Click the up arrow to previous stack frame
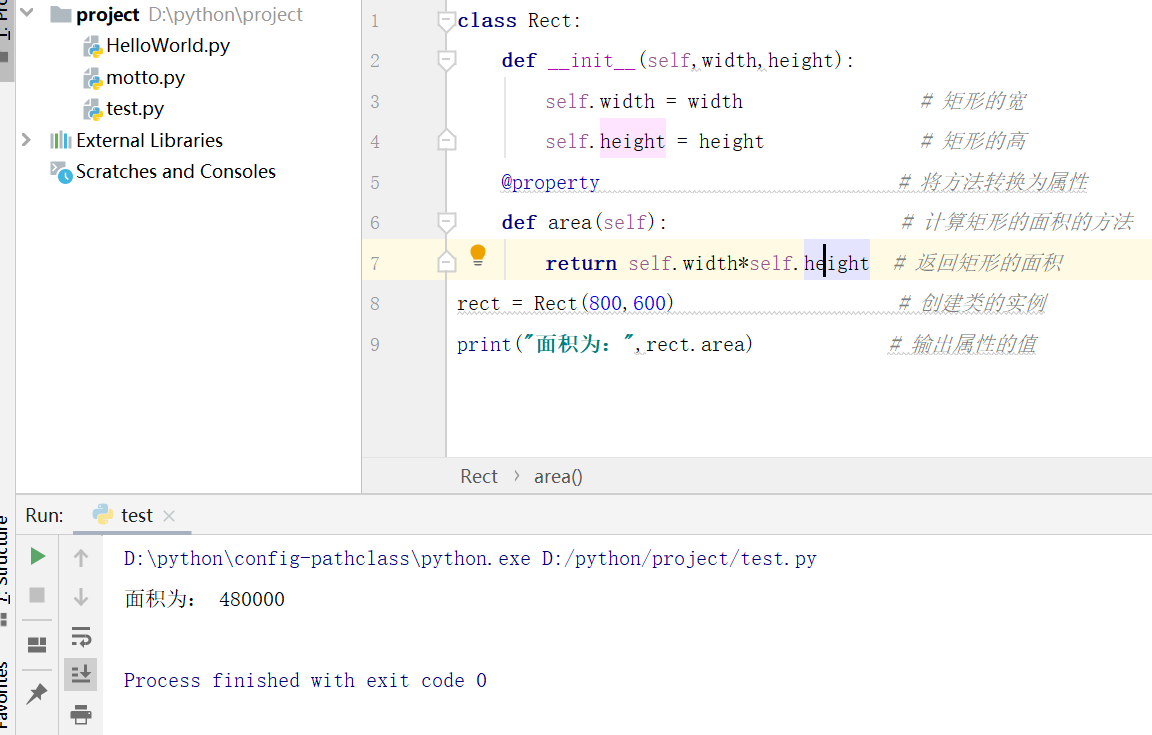This screenshot has height=735, width=1152. (x=81, y=558)
